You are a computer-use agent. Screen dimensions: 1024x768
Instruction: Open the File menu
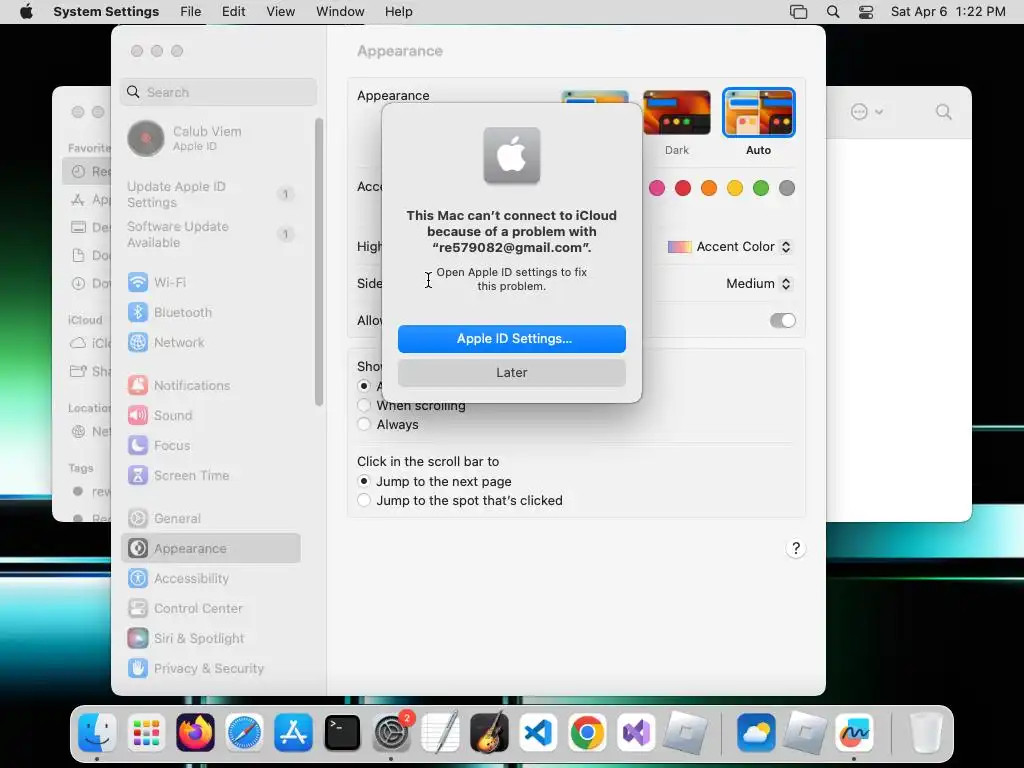pyautogui.click(x=191, y=12)
